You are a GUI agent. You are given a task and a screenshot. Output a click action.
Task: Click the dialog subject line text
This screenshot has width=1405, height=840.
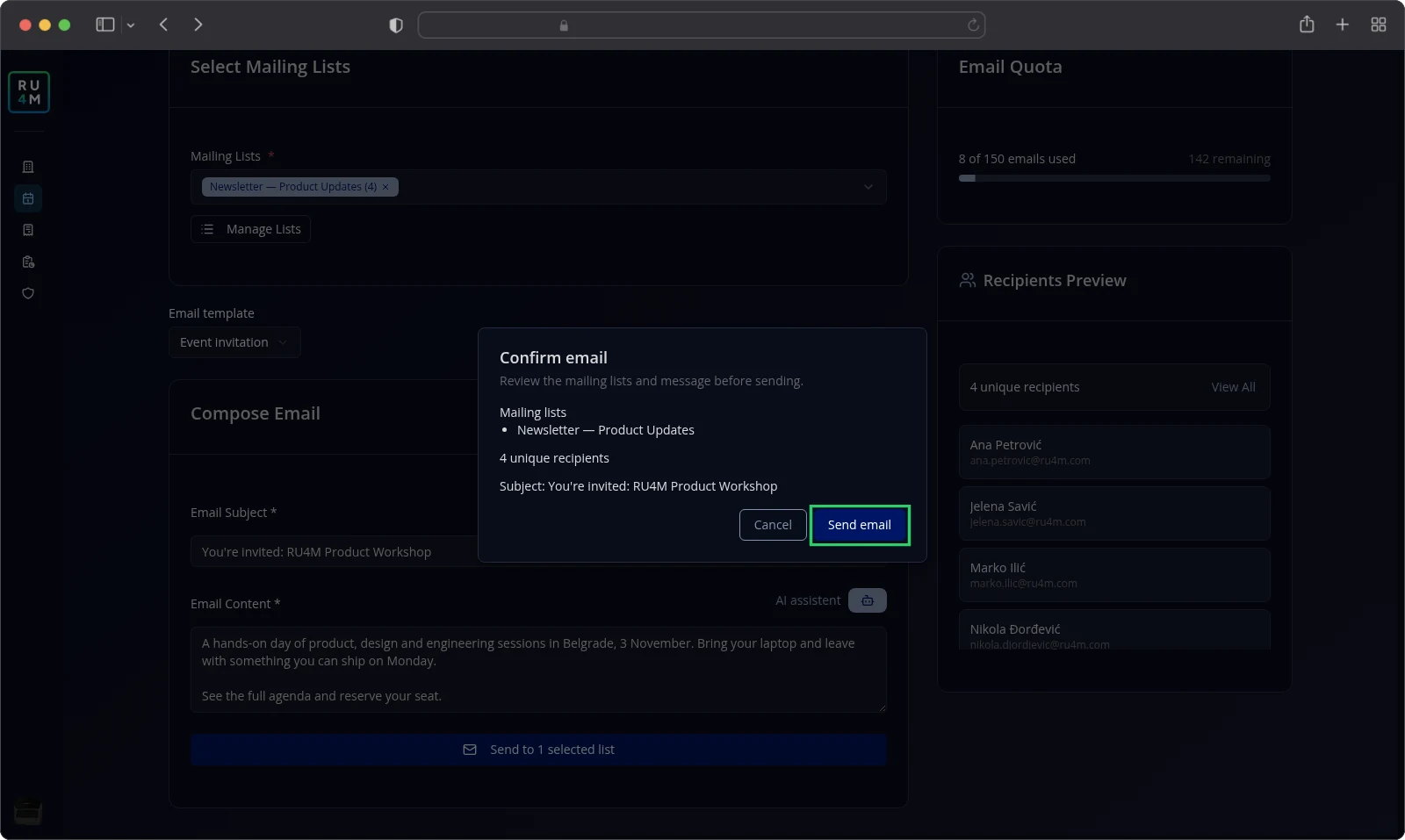click(x=638, y=486)
